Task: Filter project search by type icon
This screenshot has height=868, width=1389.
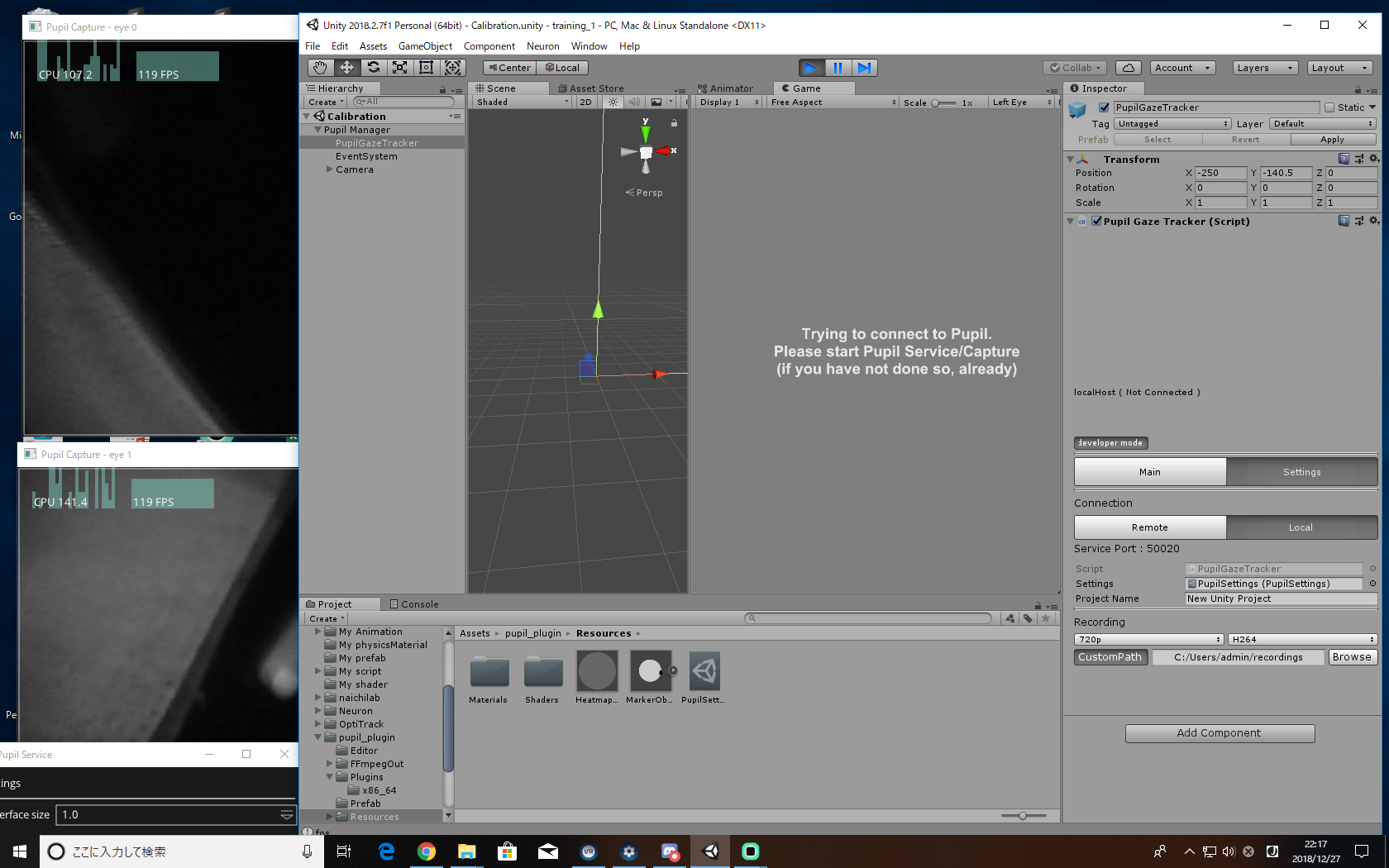Action: (x=1010, y=618)
